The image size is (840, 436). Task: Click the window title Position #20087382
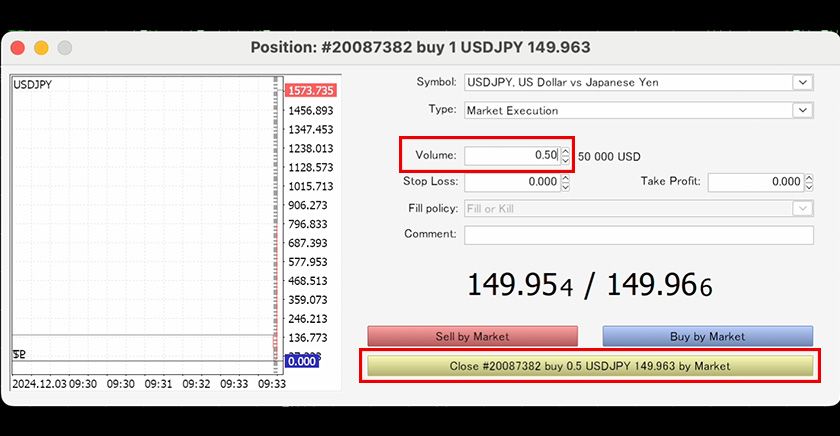[421, 47]
